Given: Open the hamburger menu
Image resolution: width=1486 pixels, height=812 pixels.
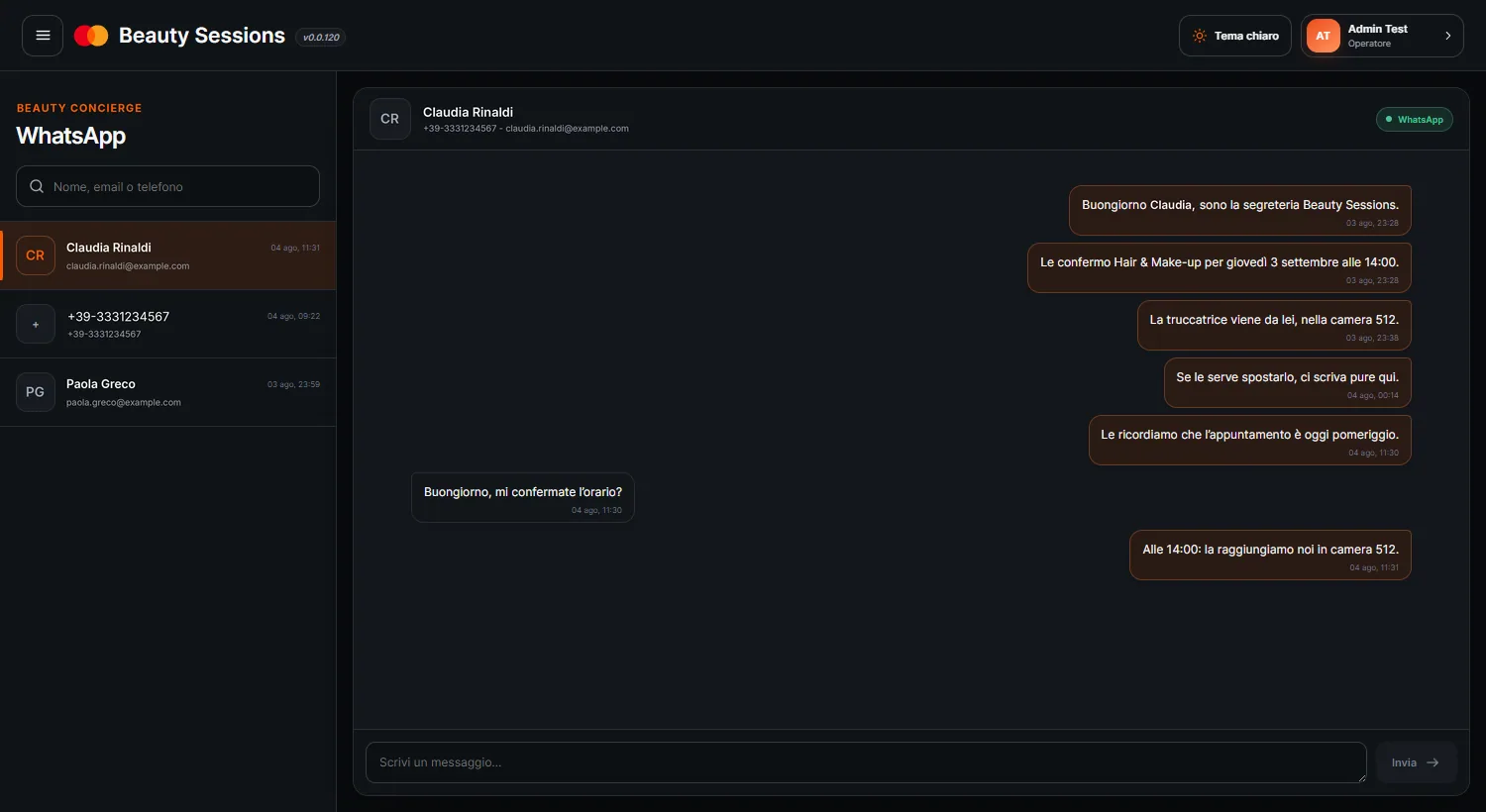Looking at the screenshot, I should point(43,36).
